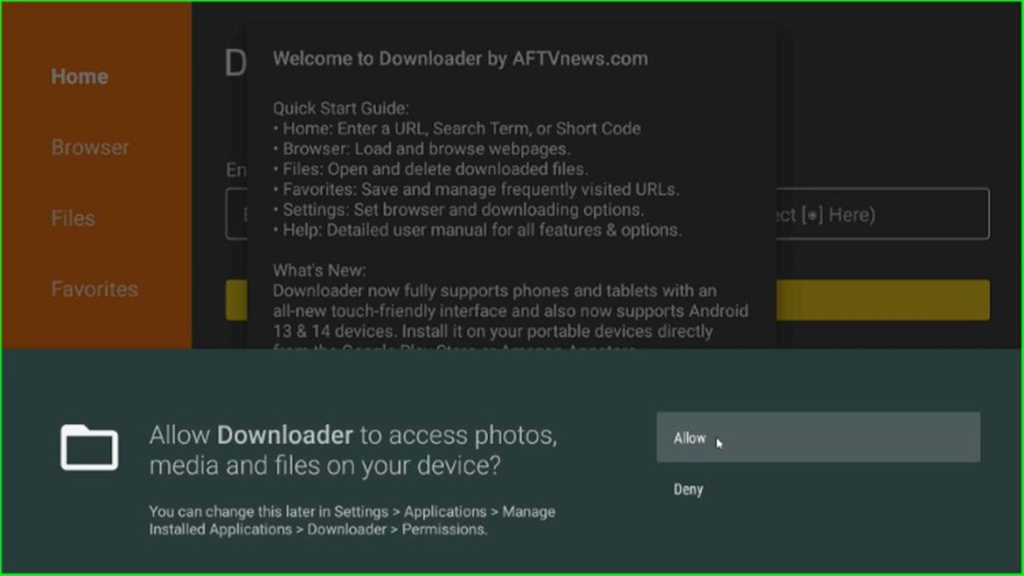Open the Home section in sidebar

80,76
